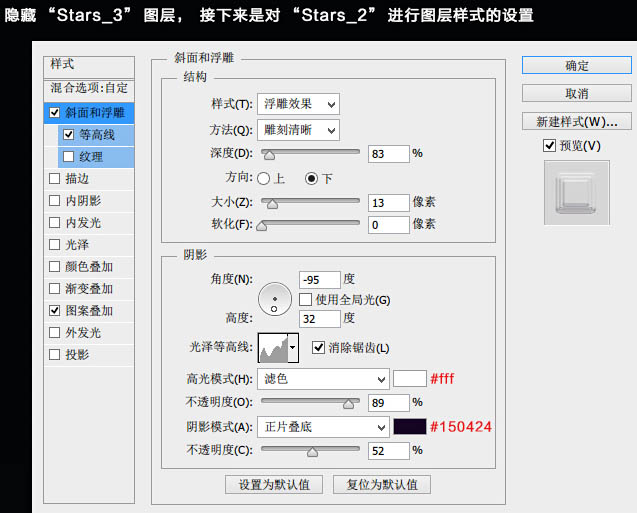Viewport: 637px width, 513px height.
Task: Click the 软化 value field showing 0
Action: (388, 225)
